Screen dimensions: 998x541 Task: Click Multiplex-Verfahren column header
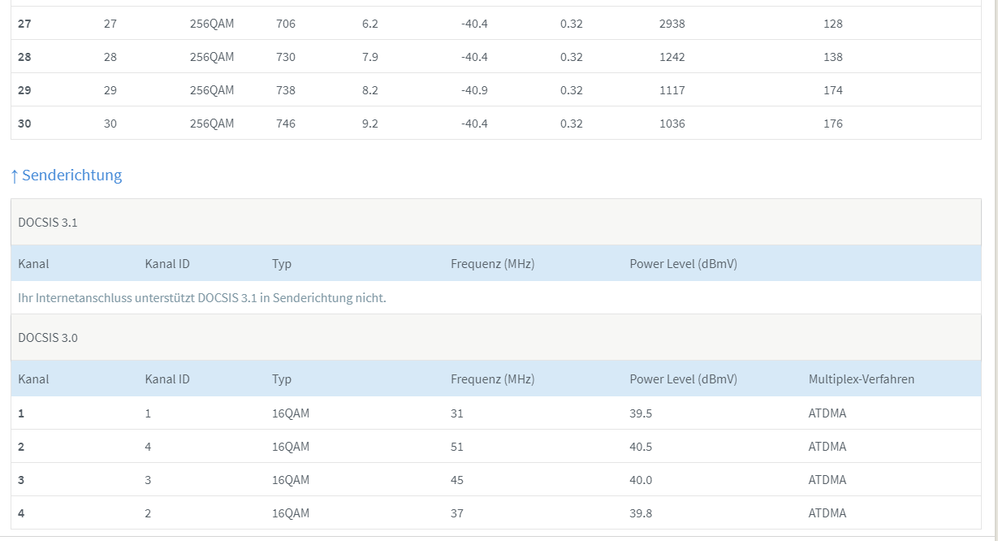click(861, 379)
